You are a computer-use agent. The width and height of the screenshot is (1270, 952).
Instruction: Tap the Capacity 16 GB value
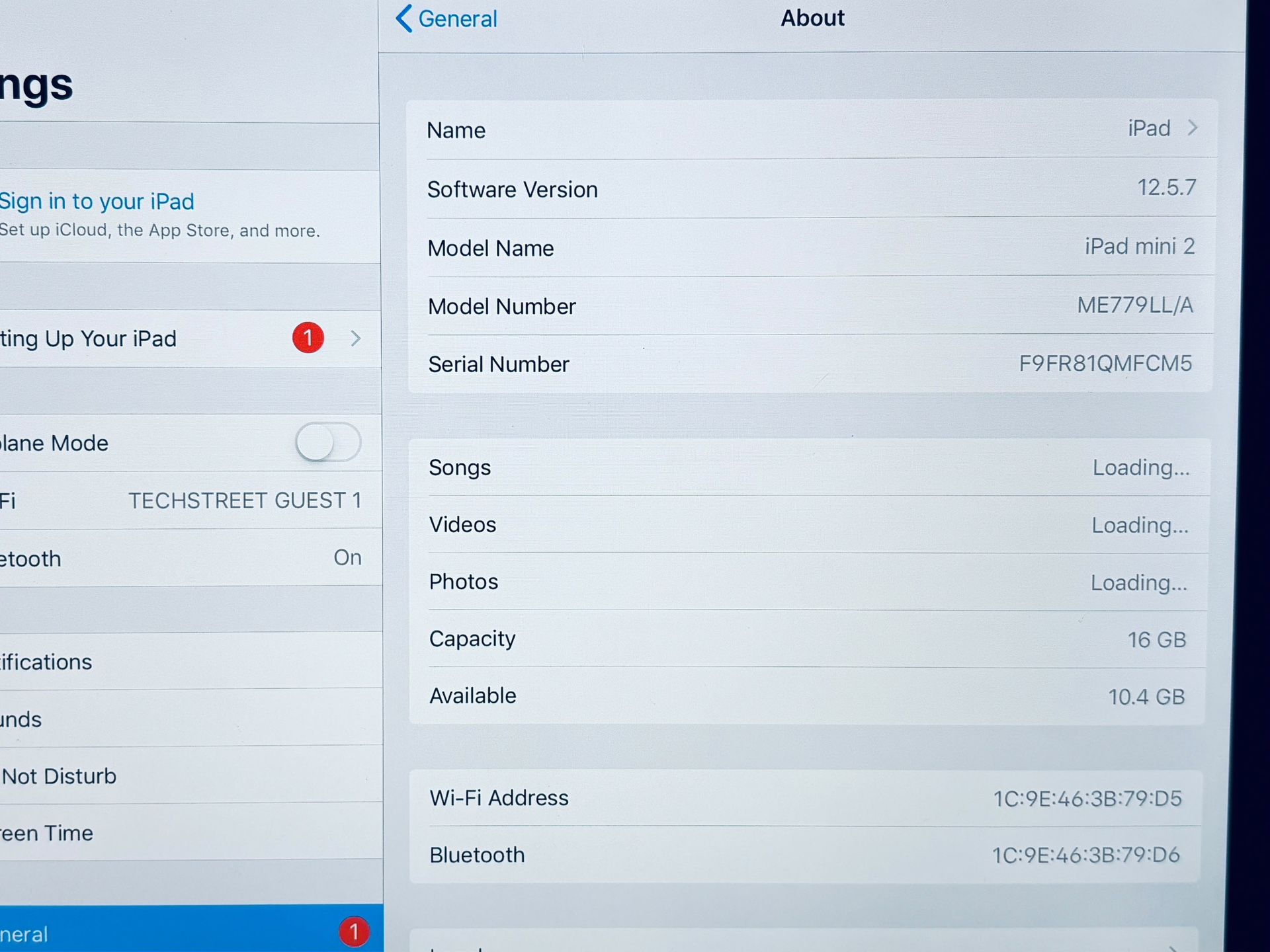point(1157,639)
